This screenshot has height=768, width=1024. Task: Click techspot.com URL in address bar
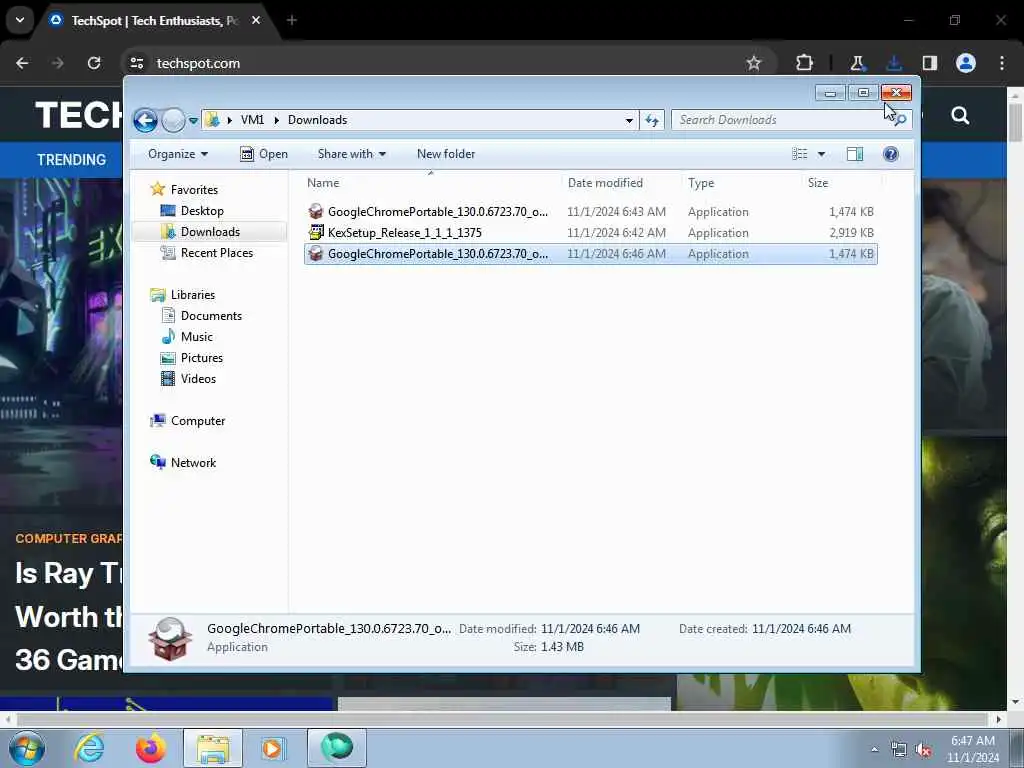click(199, 63)
